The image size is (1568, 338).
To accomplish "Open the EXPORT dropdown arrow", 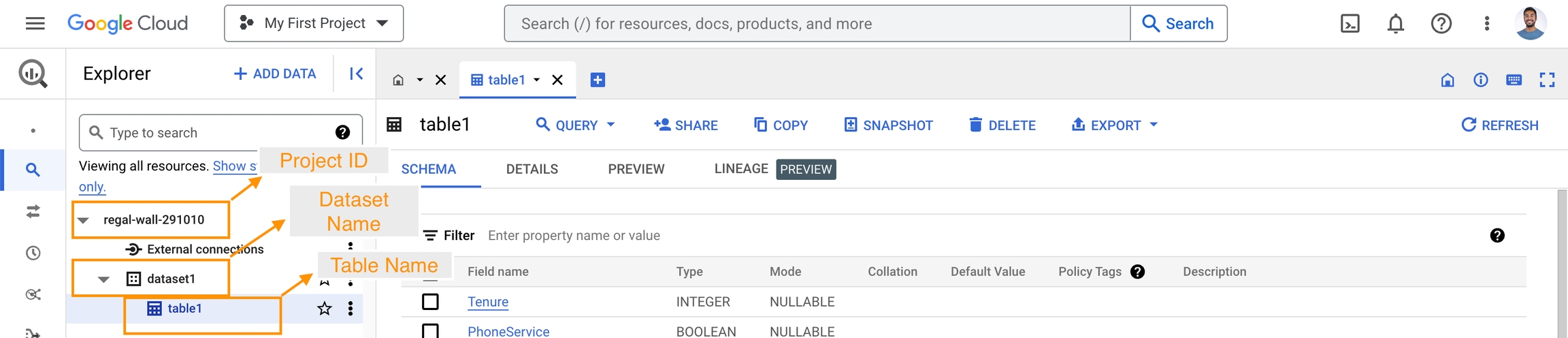I will pos(1154,125).
